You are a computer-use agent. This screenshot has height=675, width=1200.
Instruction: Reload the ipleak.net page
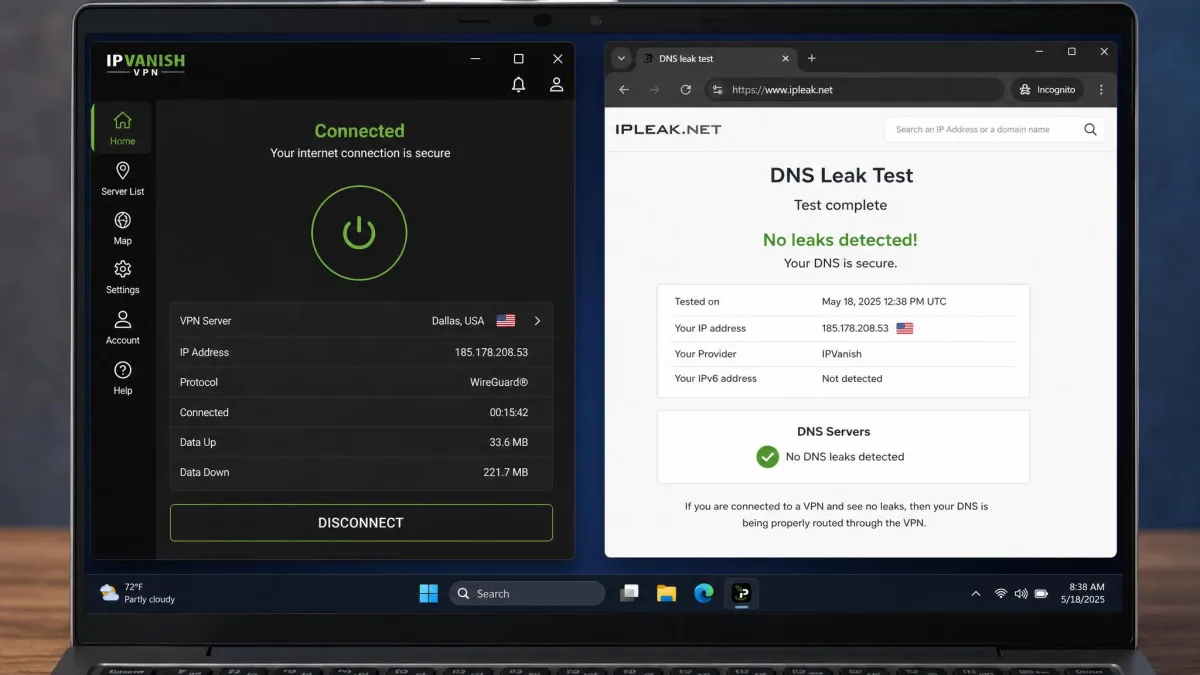click(686, 89)
